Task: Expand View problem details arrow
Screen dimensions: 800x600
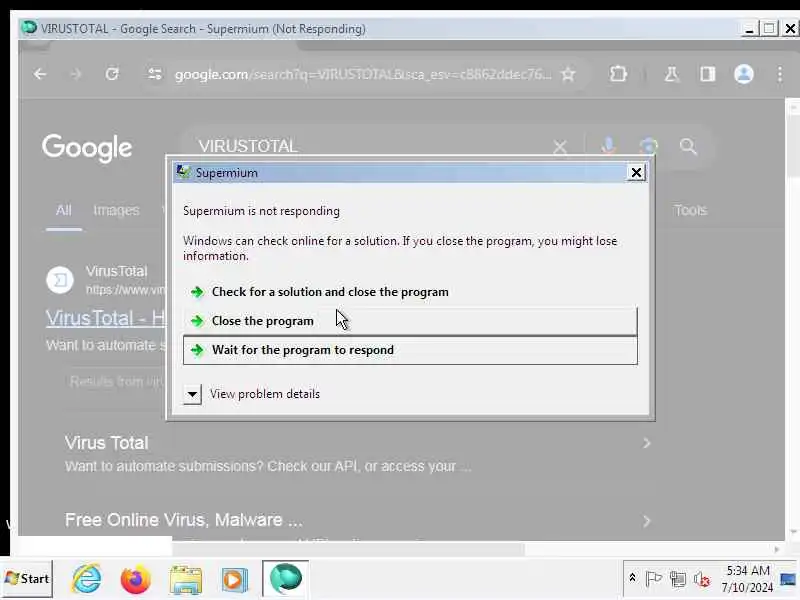Action: pos(192,394)
